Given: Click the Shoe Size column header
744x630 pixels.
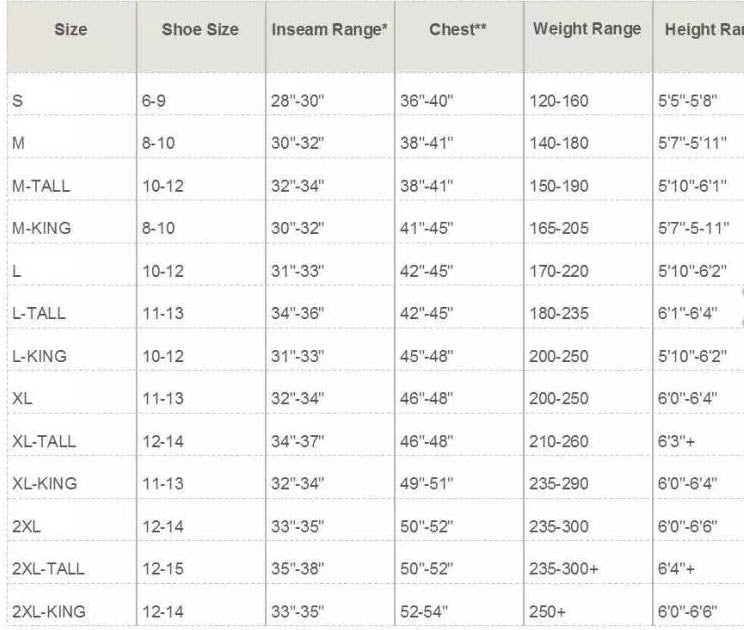Looking at the screenshot, I should (200, 29).
